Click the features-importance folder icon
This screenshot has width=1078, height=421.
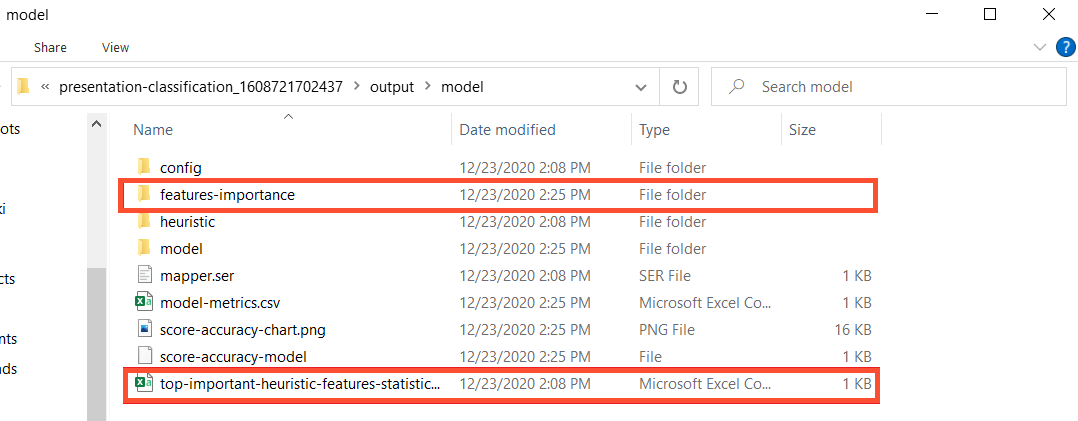pyautogui.click(x=144, y=195)
